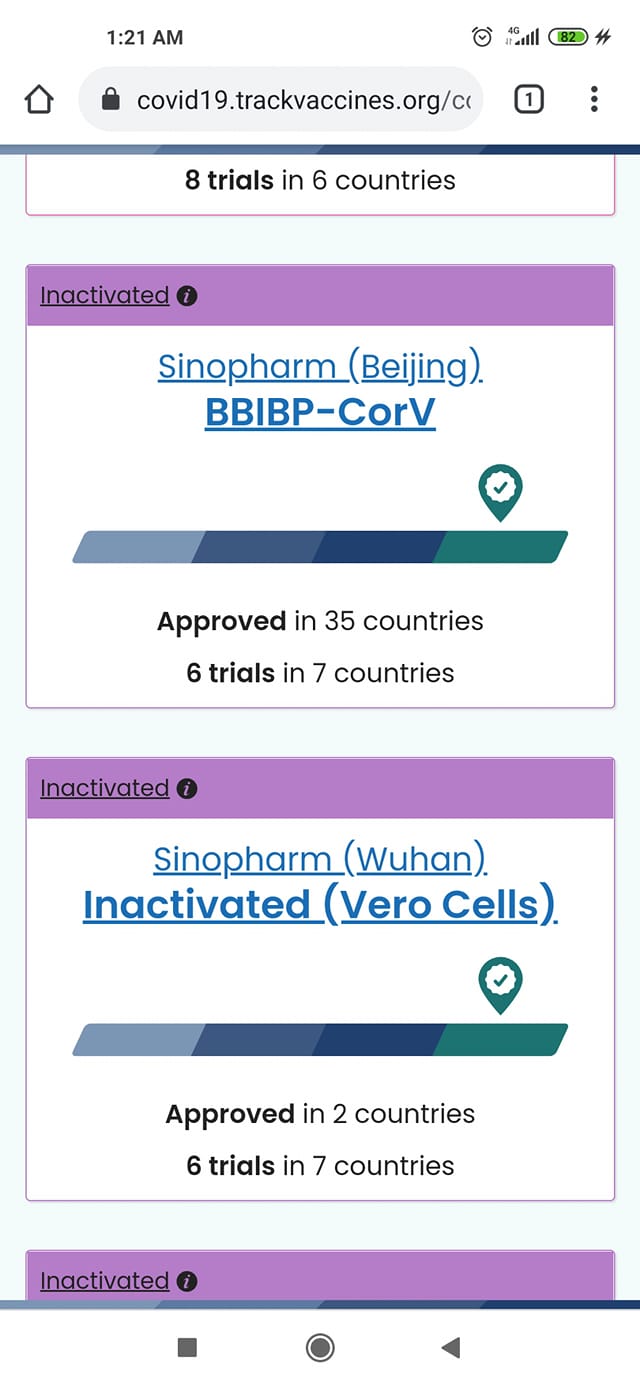Open the Sinopharm (Beijing) link
This screenshot has height=1386, width=640.
point(320,367)
